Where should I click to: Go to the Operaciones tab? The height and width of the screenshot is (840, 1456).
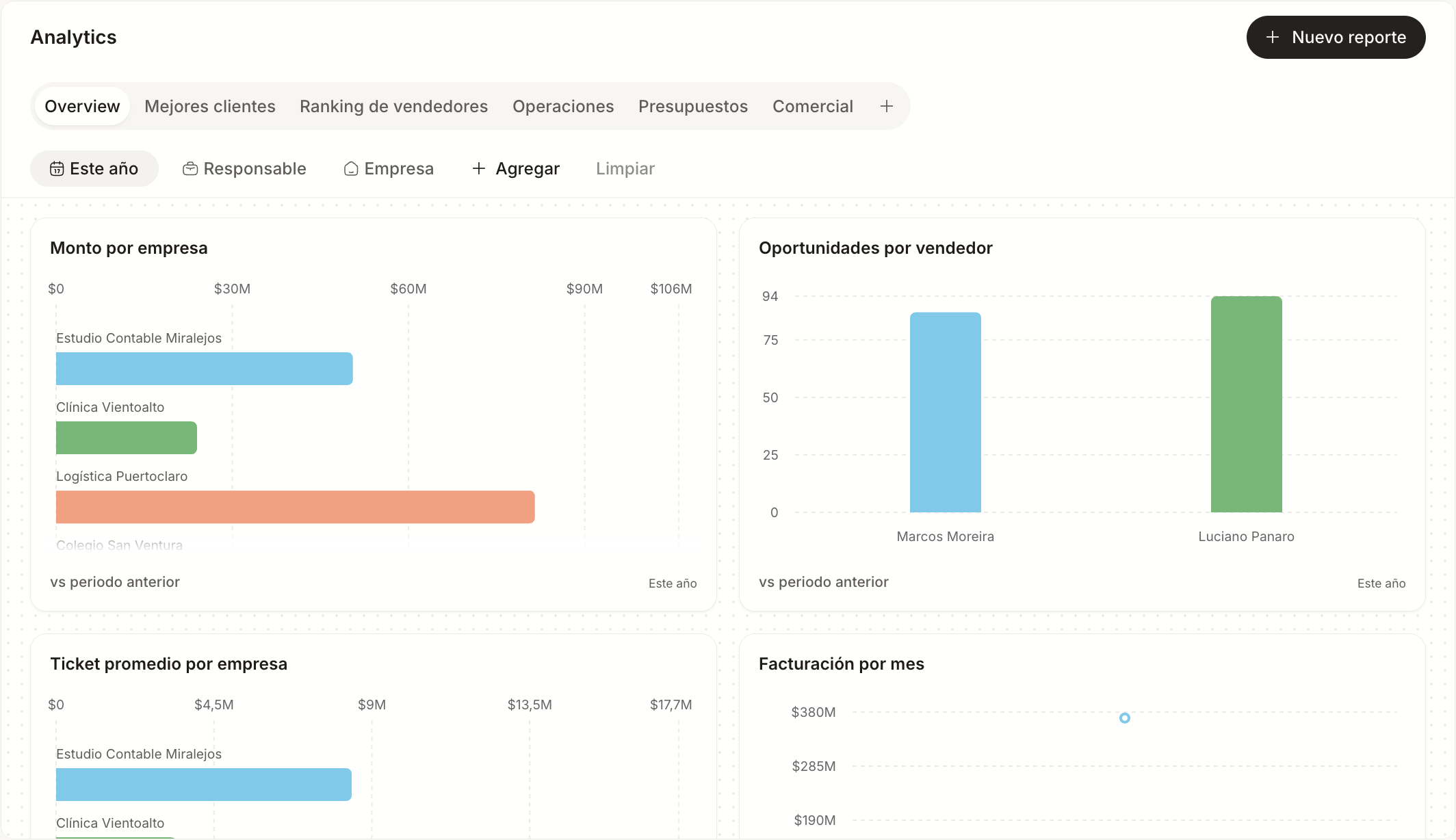coord(563,106)
